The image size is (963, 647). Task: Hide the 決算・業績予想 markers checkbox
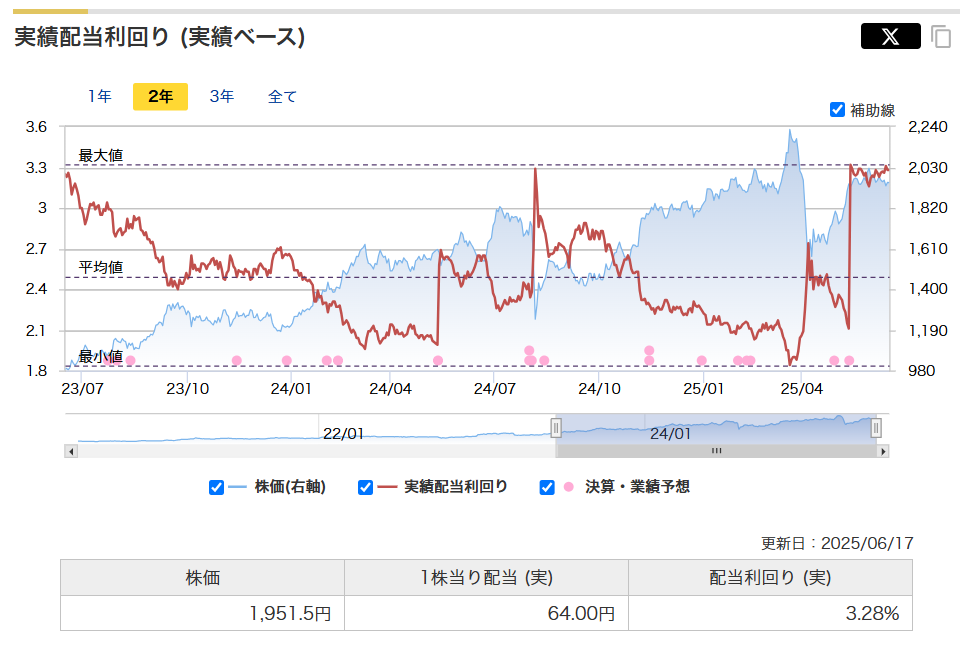[x=547, y=487]
